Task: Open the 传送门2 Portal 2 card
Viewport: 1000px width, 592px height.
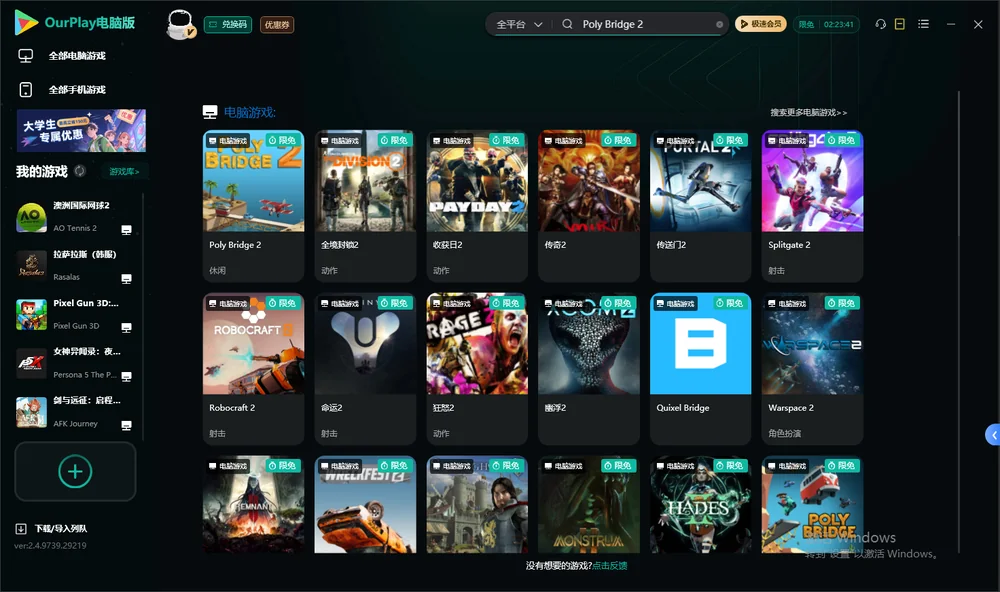Action: 700,206
